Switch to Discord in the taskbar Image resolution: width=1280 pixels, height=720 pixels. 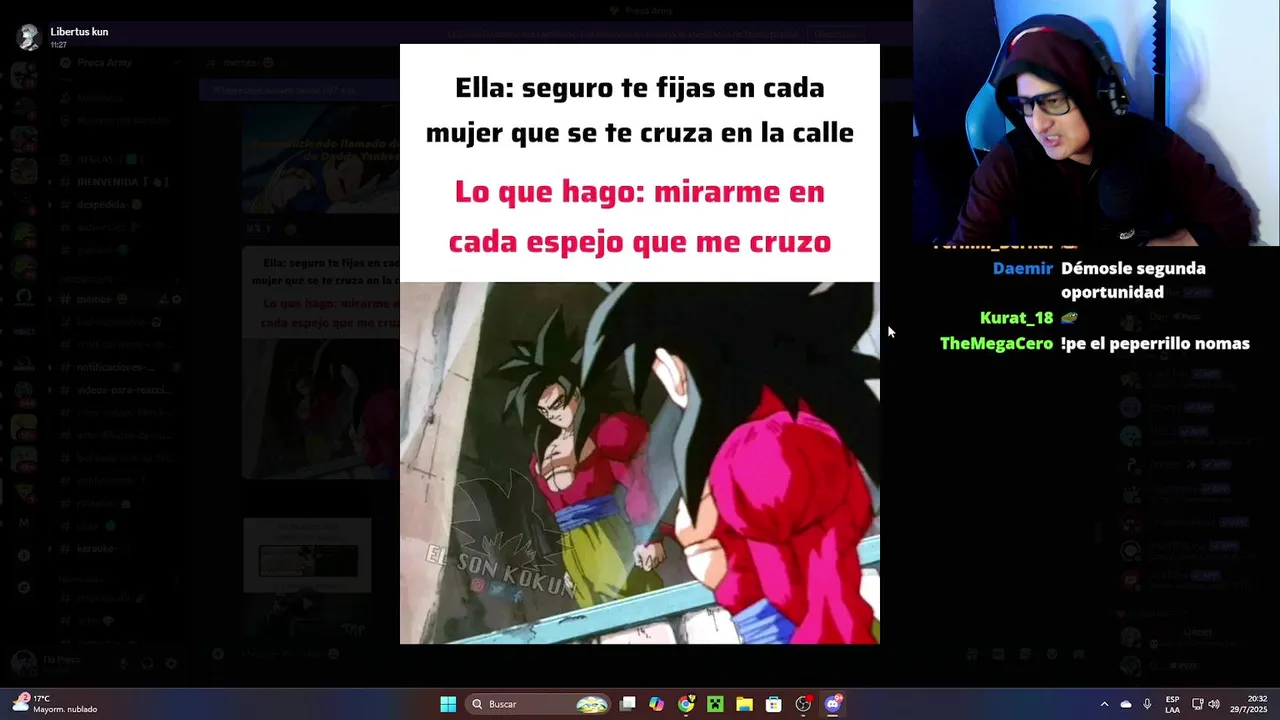pyautogui.click(x=833, y=704)
